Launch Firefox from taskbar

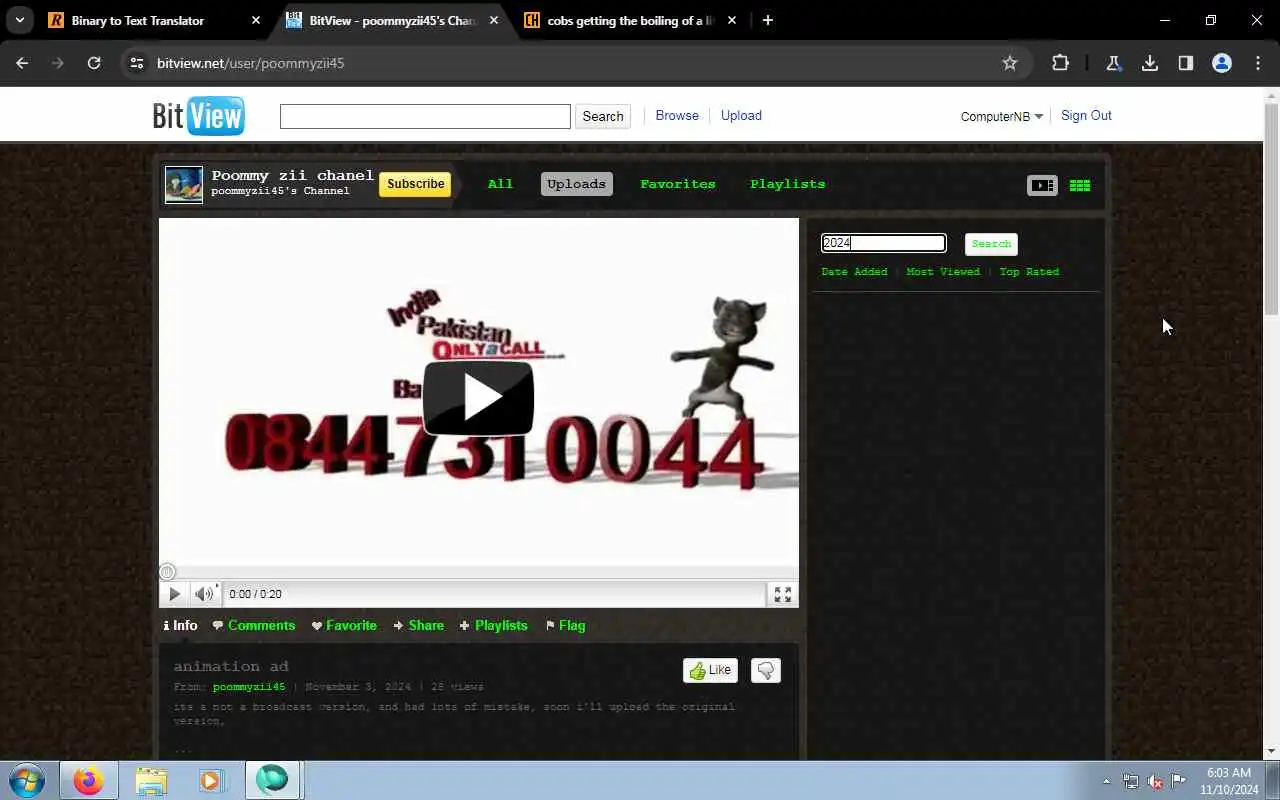click(88, 780)
